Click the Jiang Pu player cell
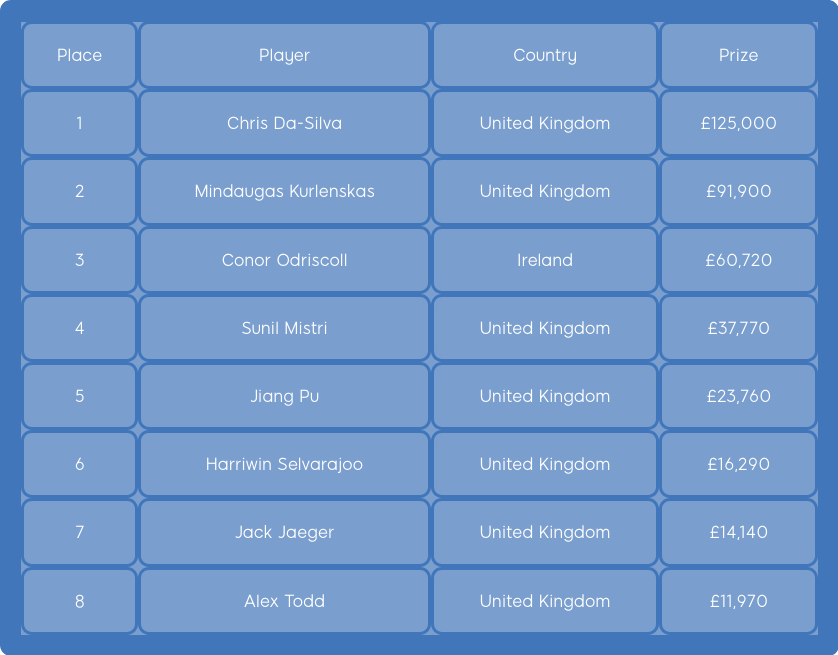Viewport: 838px width, 655px height. [284, 396]
